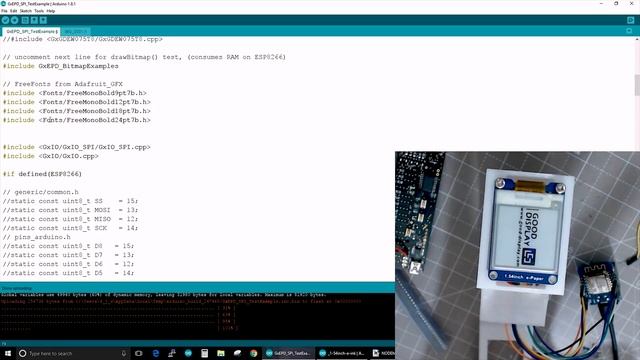Select the GxEPD_SPI_TestExample tab

pyautogui.click(x=31, y=31)
